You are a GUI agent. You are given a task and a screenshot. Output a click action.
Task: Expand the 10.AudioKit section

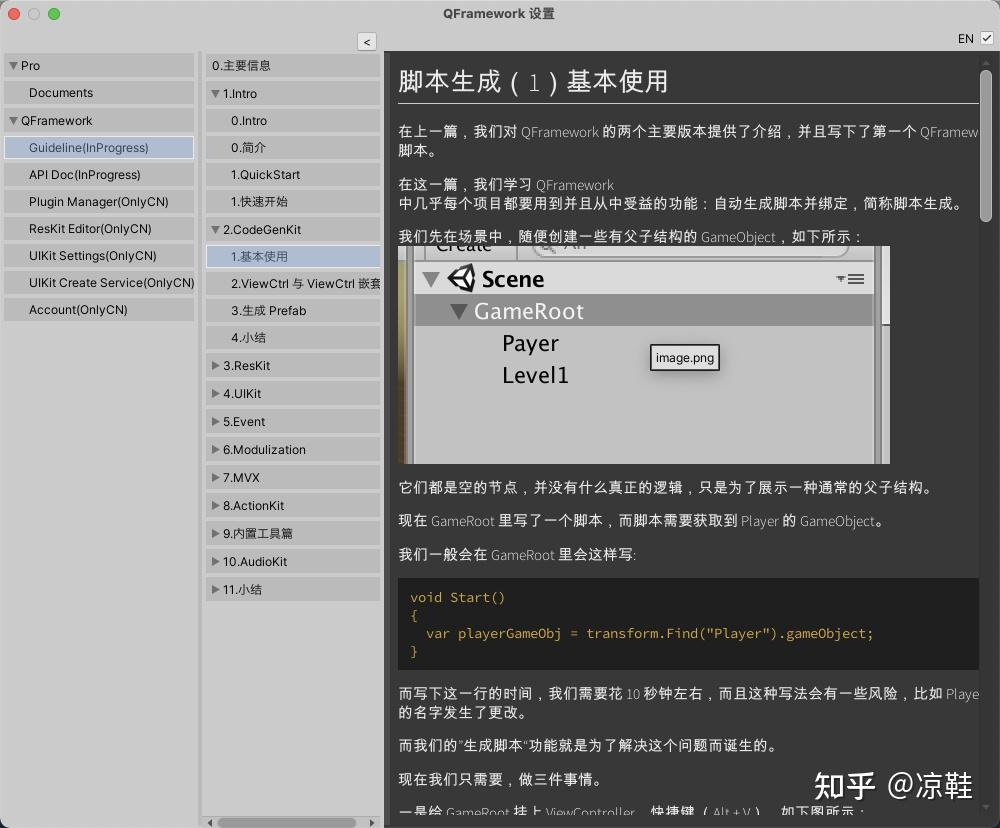coord(215,561)
